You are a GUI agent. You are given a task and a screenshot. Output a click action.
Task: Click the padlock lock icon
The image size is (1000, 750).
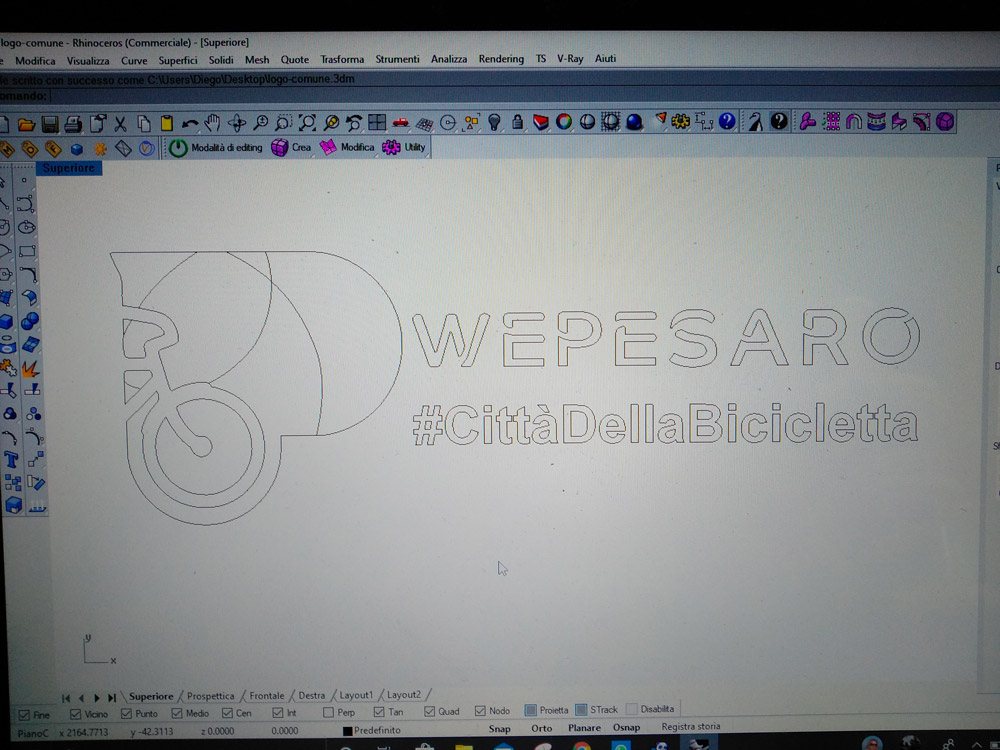pos(517,122)
